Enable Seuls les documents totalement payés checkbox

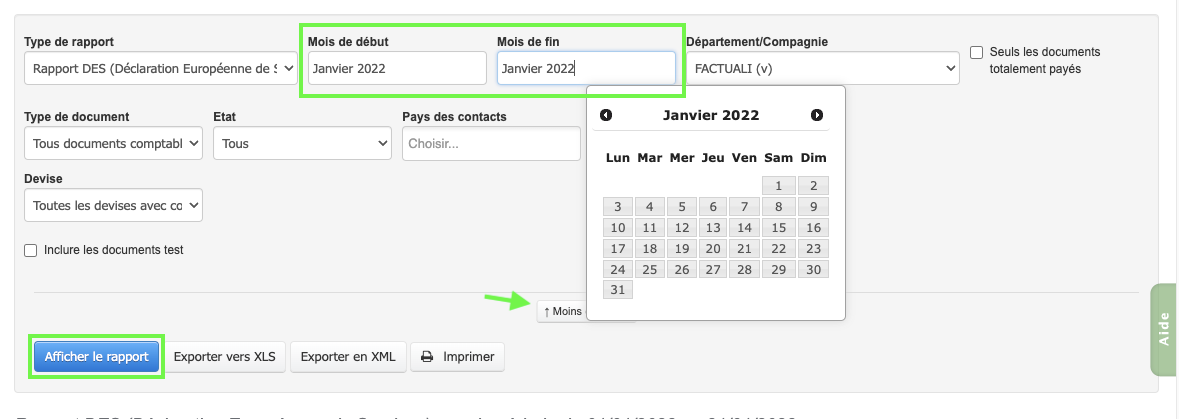coord(977,52)
